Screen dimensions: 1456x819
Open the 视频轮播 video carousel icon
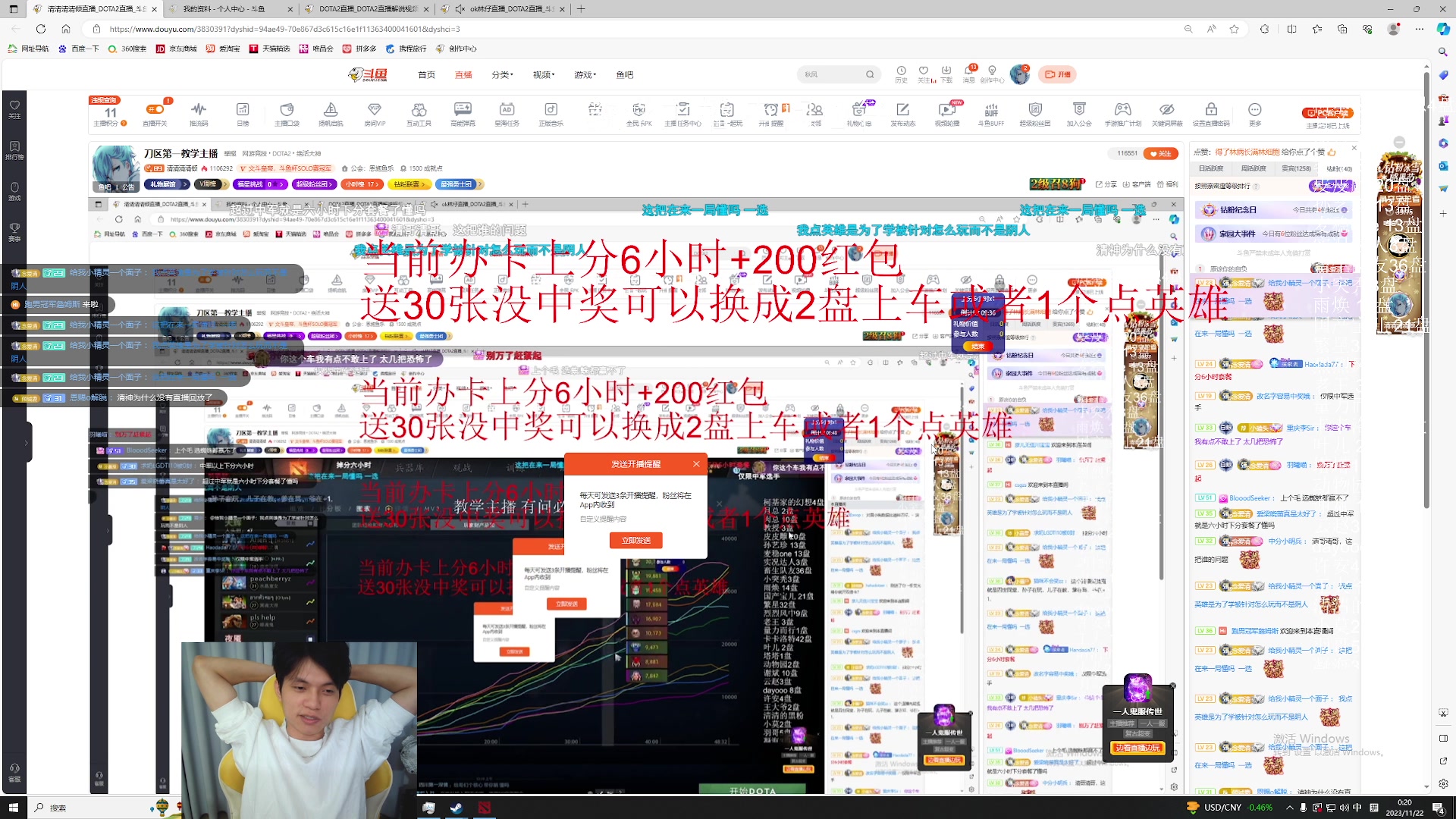click(947, 113)
